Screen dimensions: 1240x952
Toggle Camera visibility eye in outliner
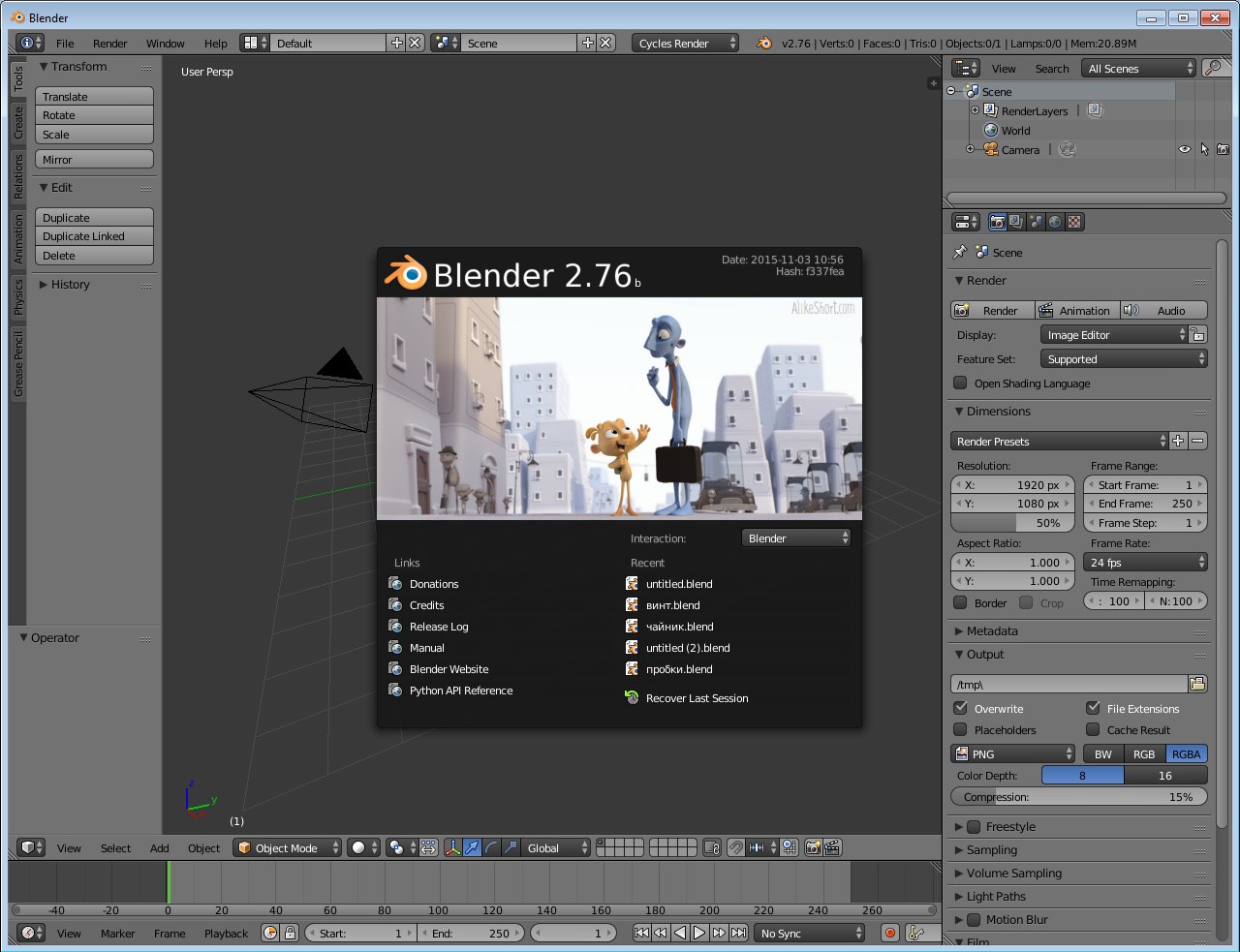tap(1184, 149)
